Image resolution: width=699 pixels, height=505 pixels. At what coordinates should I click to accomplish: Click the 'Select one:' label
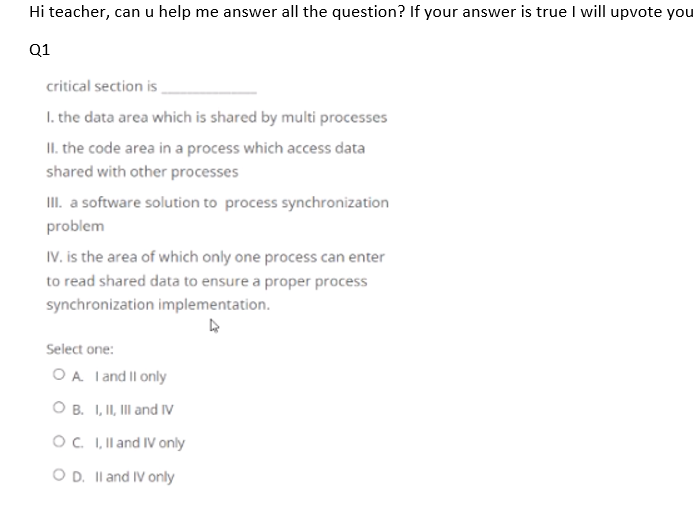click(x=80, y=349)
